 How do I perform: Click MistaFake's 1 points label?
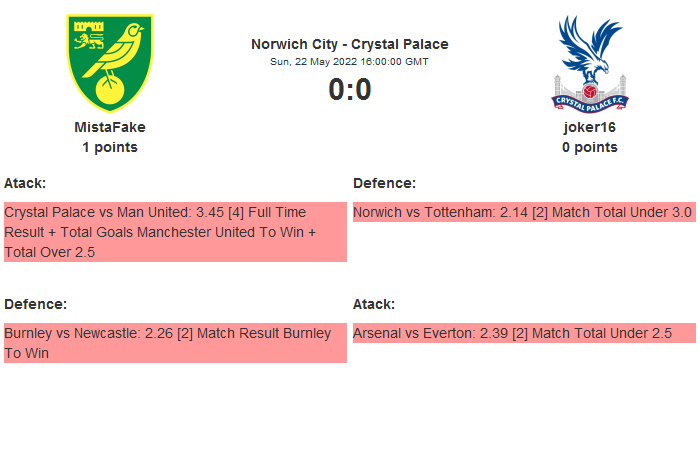[110, 147]
